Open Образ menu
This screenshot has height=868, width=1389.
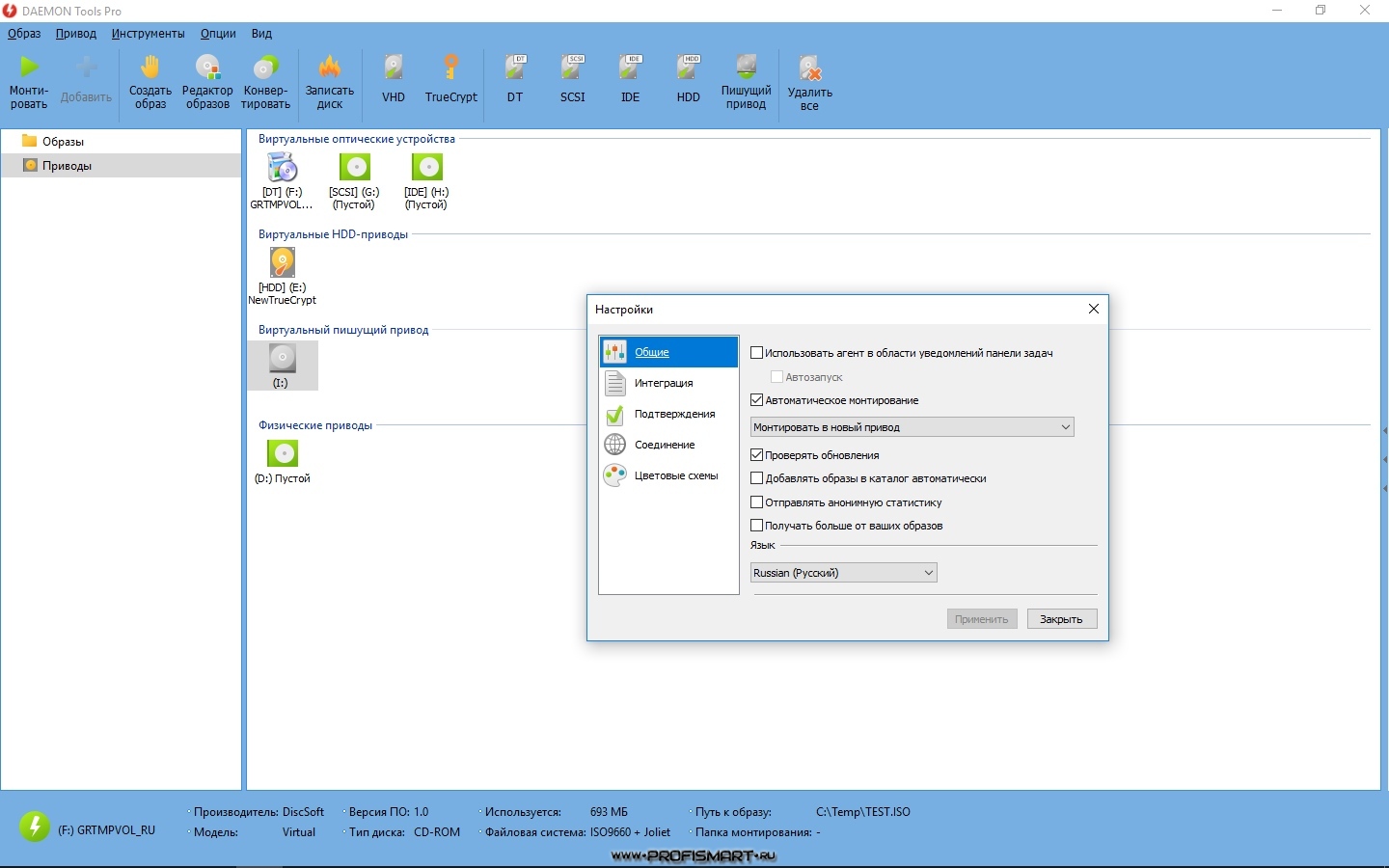[x=24, y=33]
